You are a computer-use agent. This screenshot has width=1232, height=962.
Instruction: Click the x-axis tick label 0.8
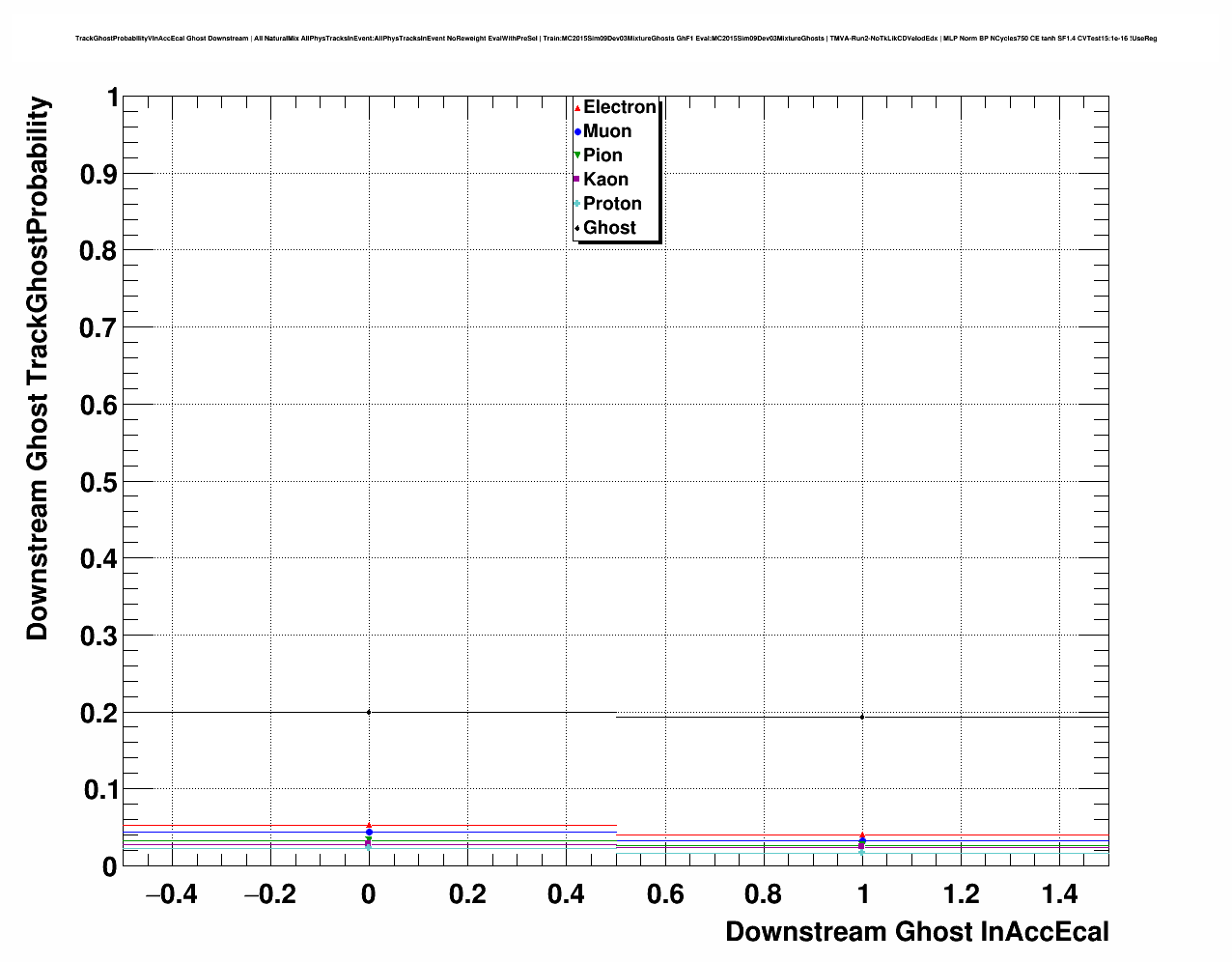click(x=764, y=895)
